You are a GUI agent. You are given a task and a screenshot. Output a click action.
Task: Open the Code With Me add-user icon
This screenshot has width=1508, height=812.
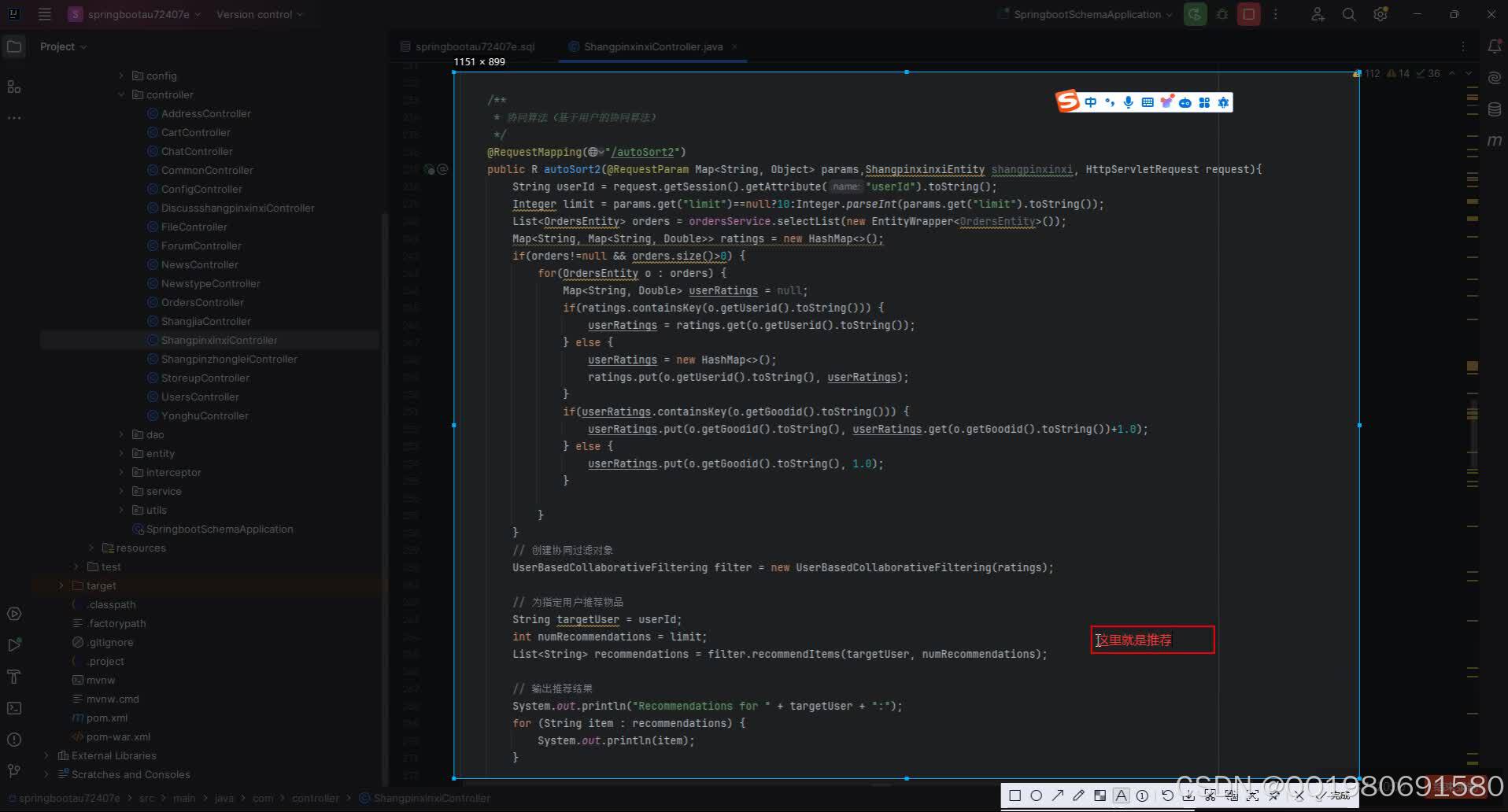click(x=1318, y=14)
